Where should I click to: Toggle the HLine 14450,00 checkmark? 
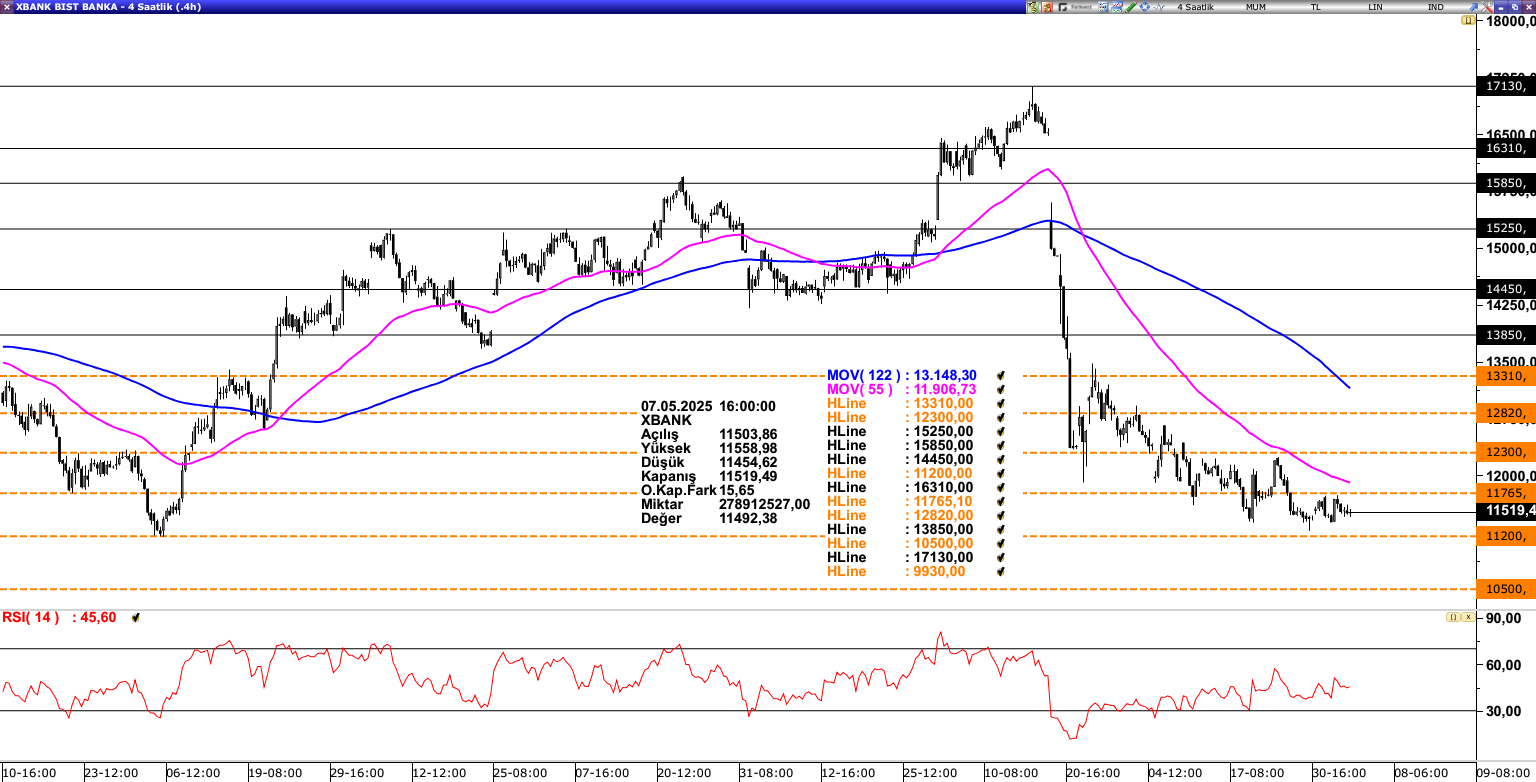1000,459
